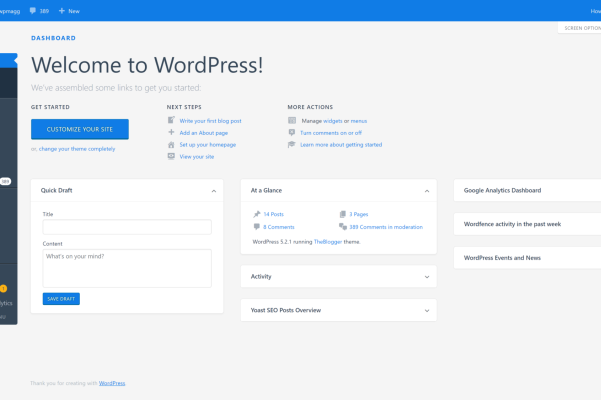Open Write your first blog post link
Image resolution: width=601 pixels, height=400 pixels.
210,121
